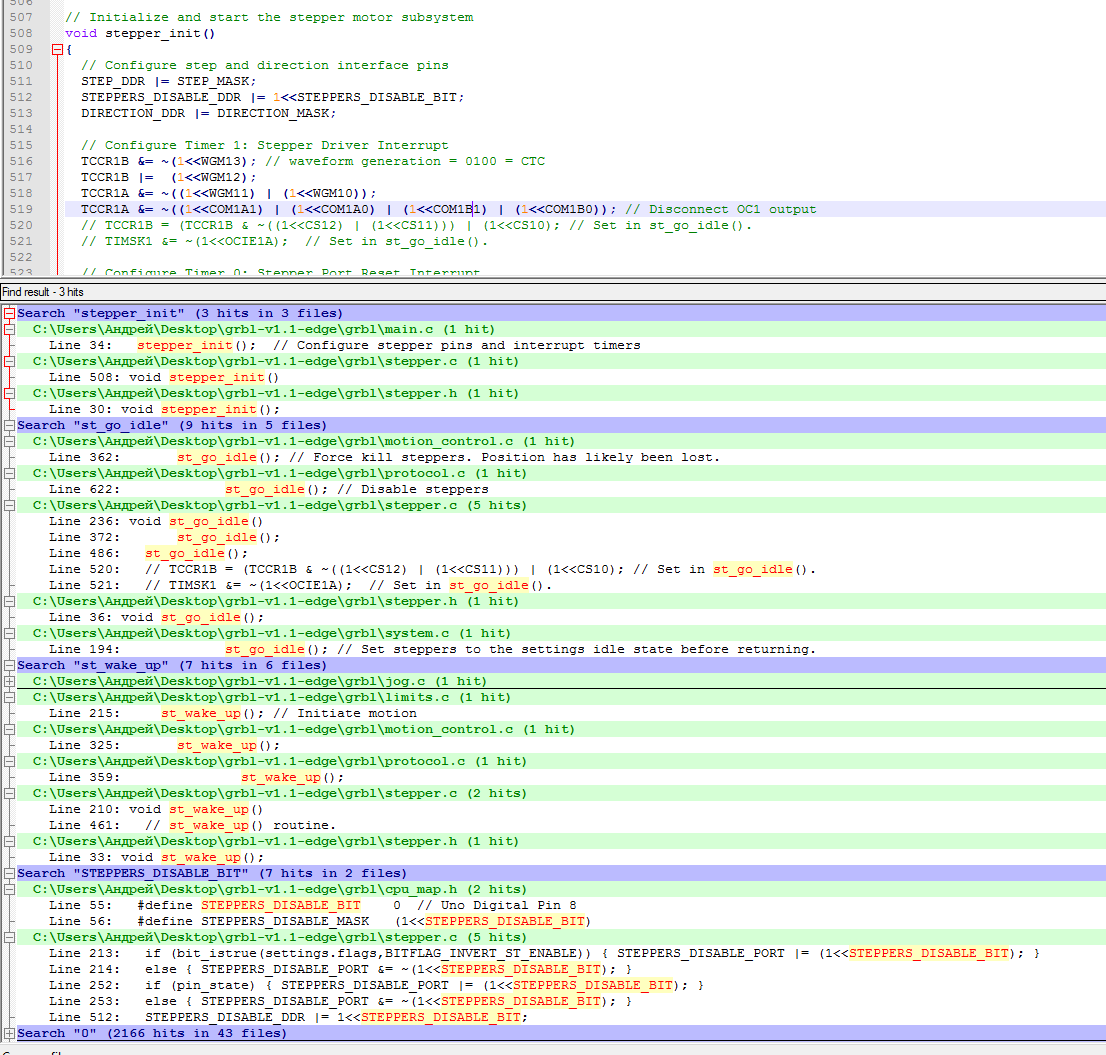
Task: Collapse motion_control.c under st_go_idle search
Action: [x=9, y=441]
